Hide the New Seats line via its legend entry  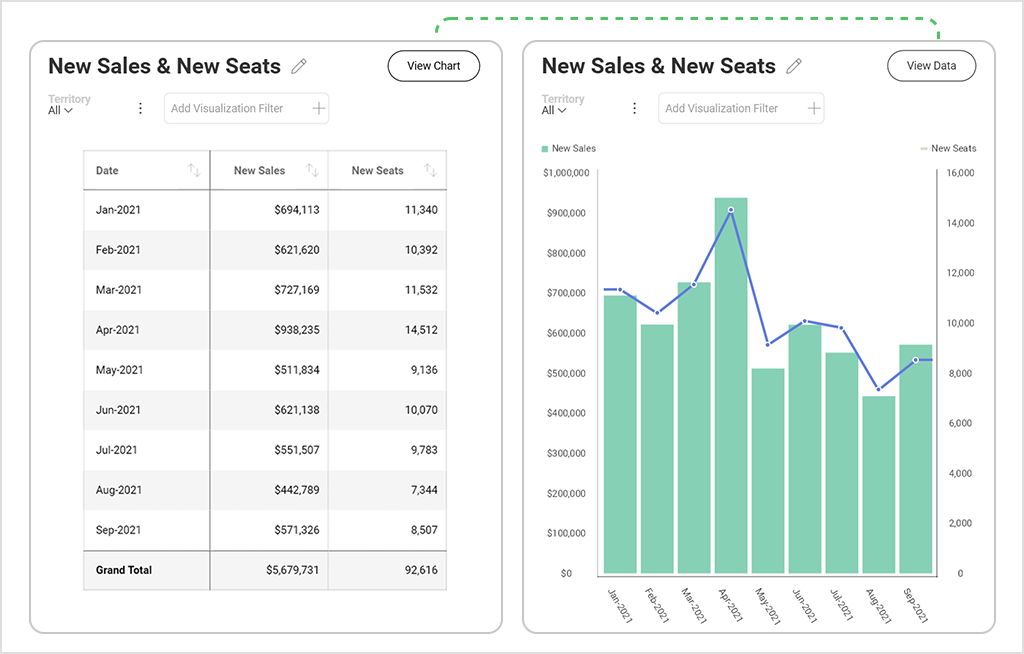click(948, 147)
